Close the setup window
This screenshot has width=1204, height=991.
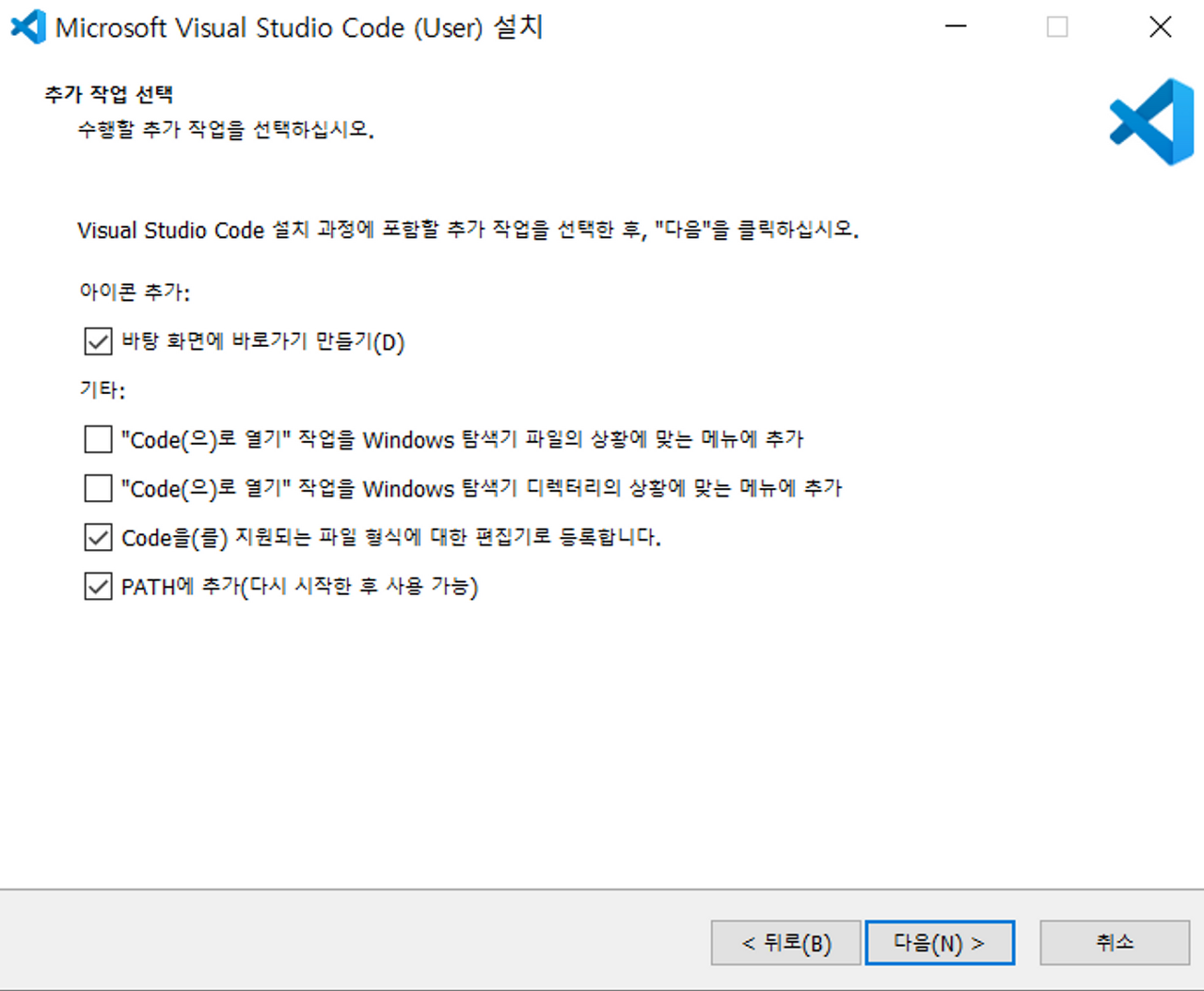pyautogui.click(x=1161, y=26)
